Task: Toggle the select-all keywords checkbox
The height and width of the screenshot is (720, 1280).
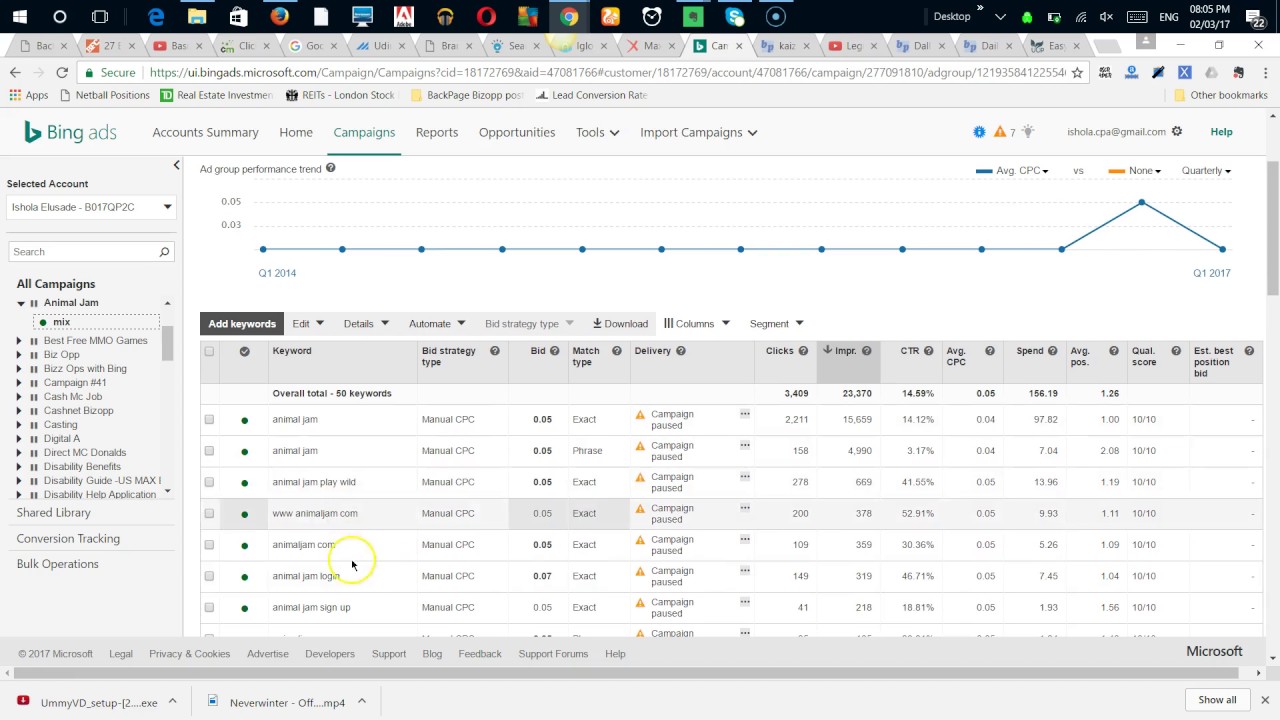Action: click(x=209, y=351)
